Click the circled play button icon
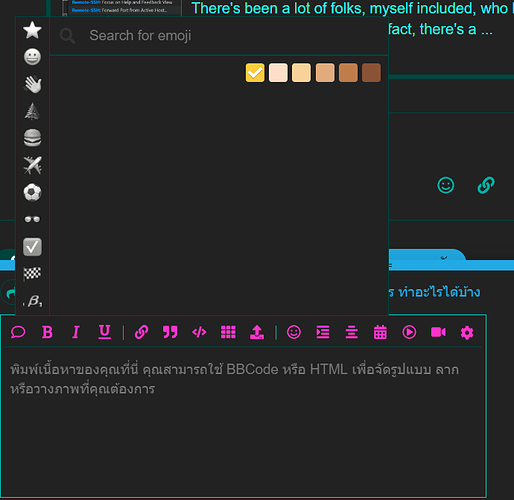The height and width of the screenshot is (500, 514). coord(409,332)
